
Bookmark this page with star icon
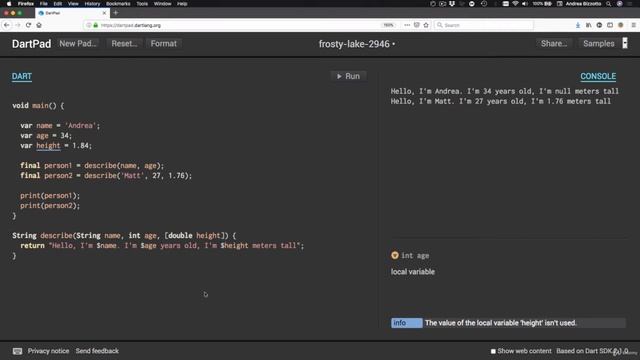point(426,25)
